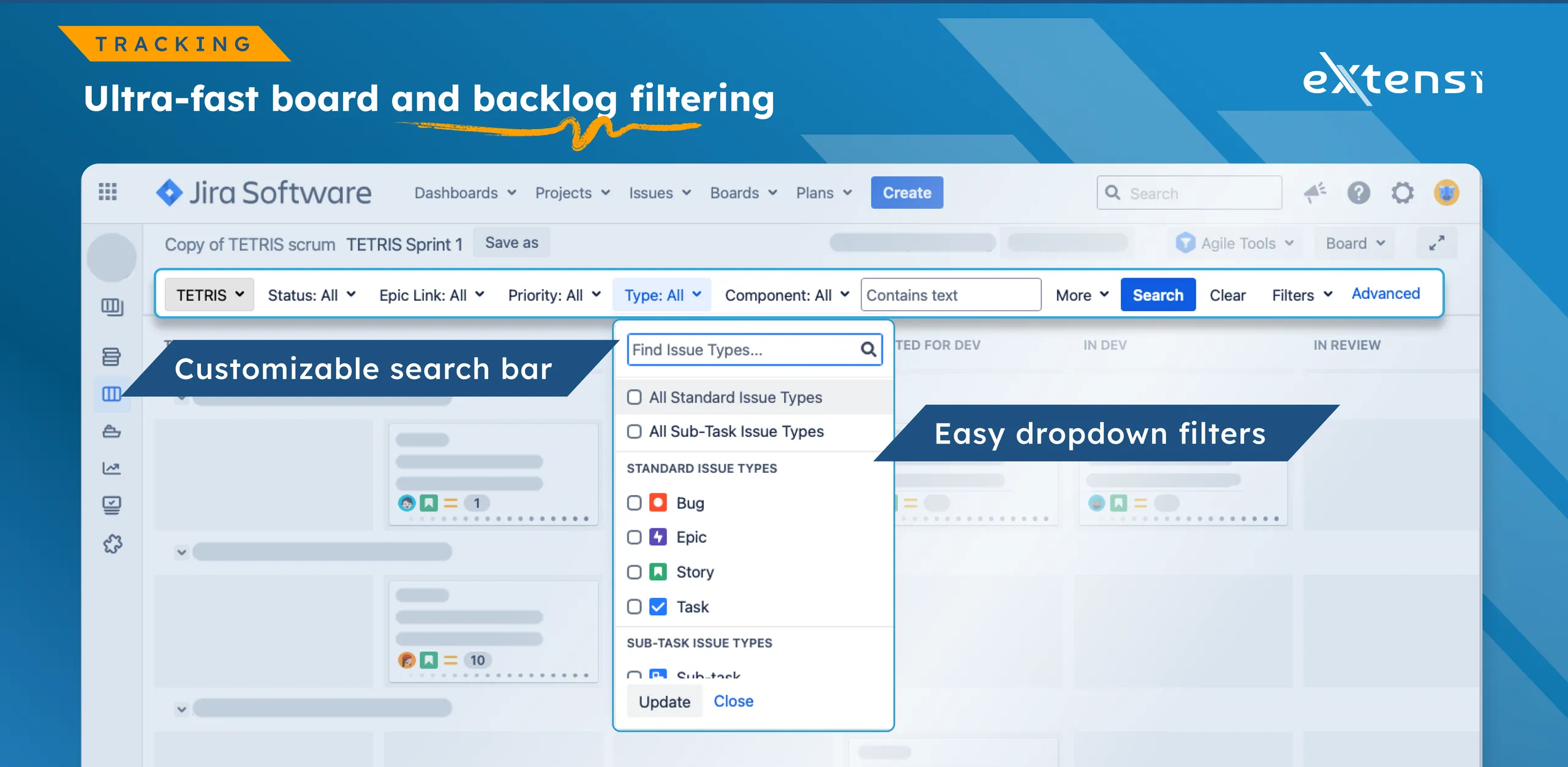Open the Issues menu
This screenshot has height=767, width=1568.
[660, 193]
